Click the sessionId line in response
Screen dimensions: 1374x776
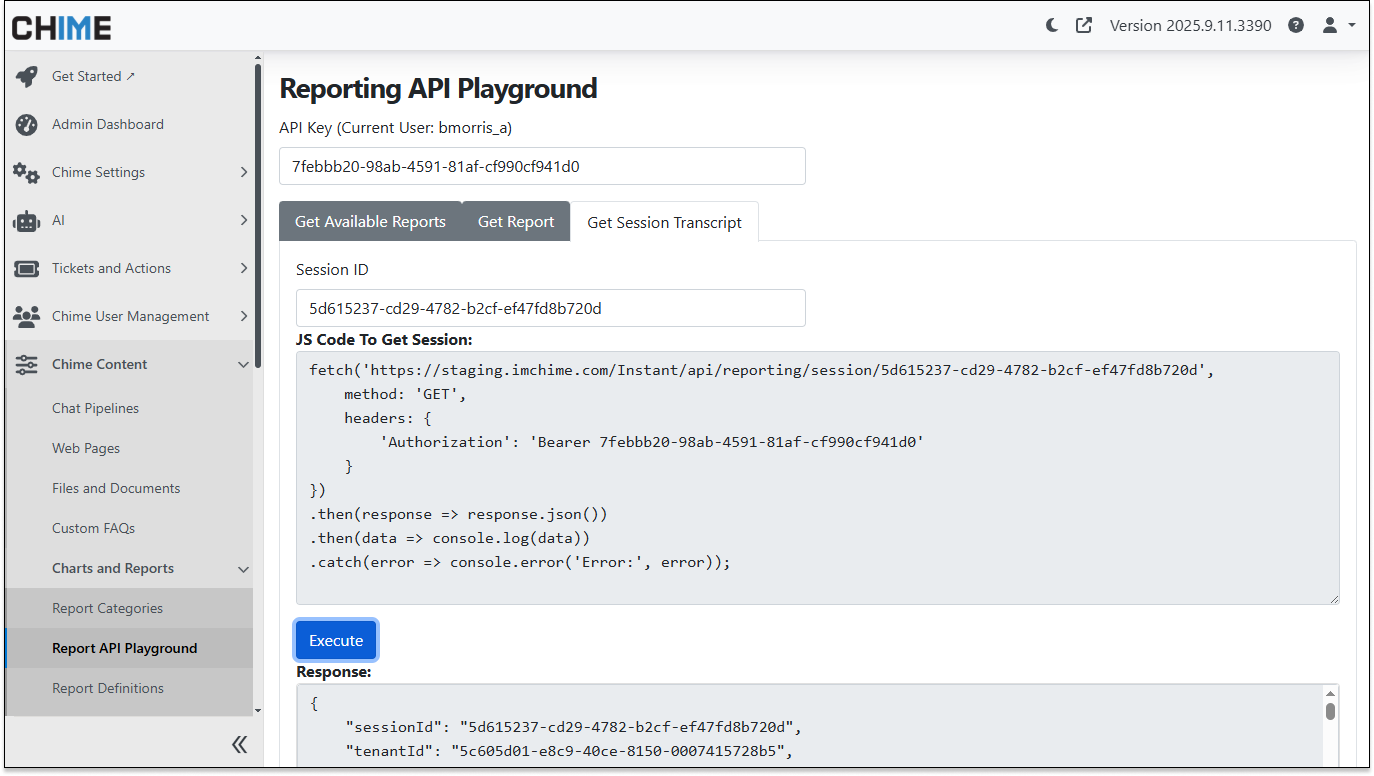tap(573, 726)
